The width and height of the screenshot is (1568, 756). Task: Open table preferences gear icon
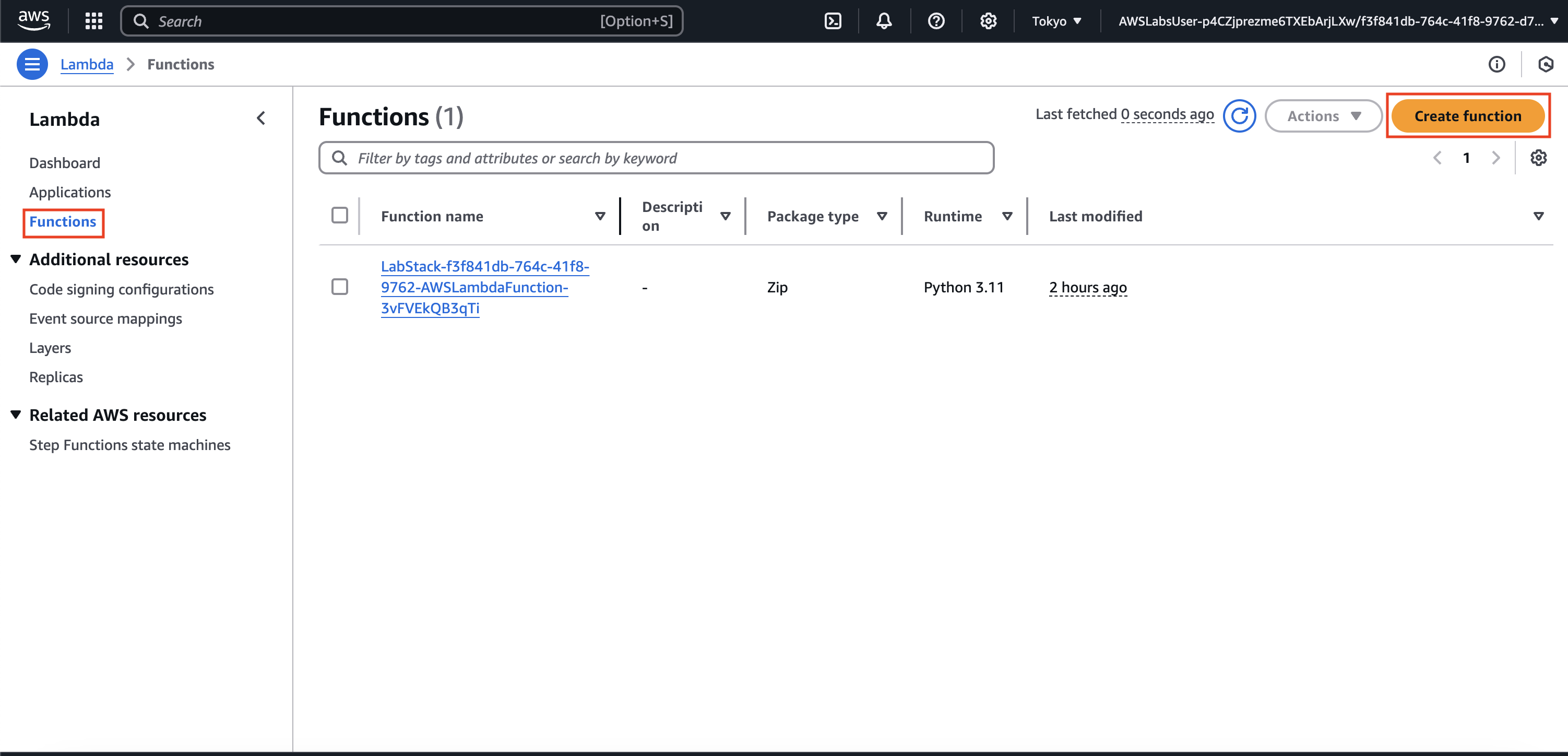point(1538,158)
